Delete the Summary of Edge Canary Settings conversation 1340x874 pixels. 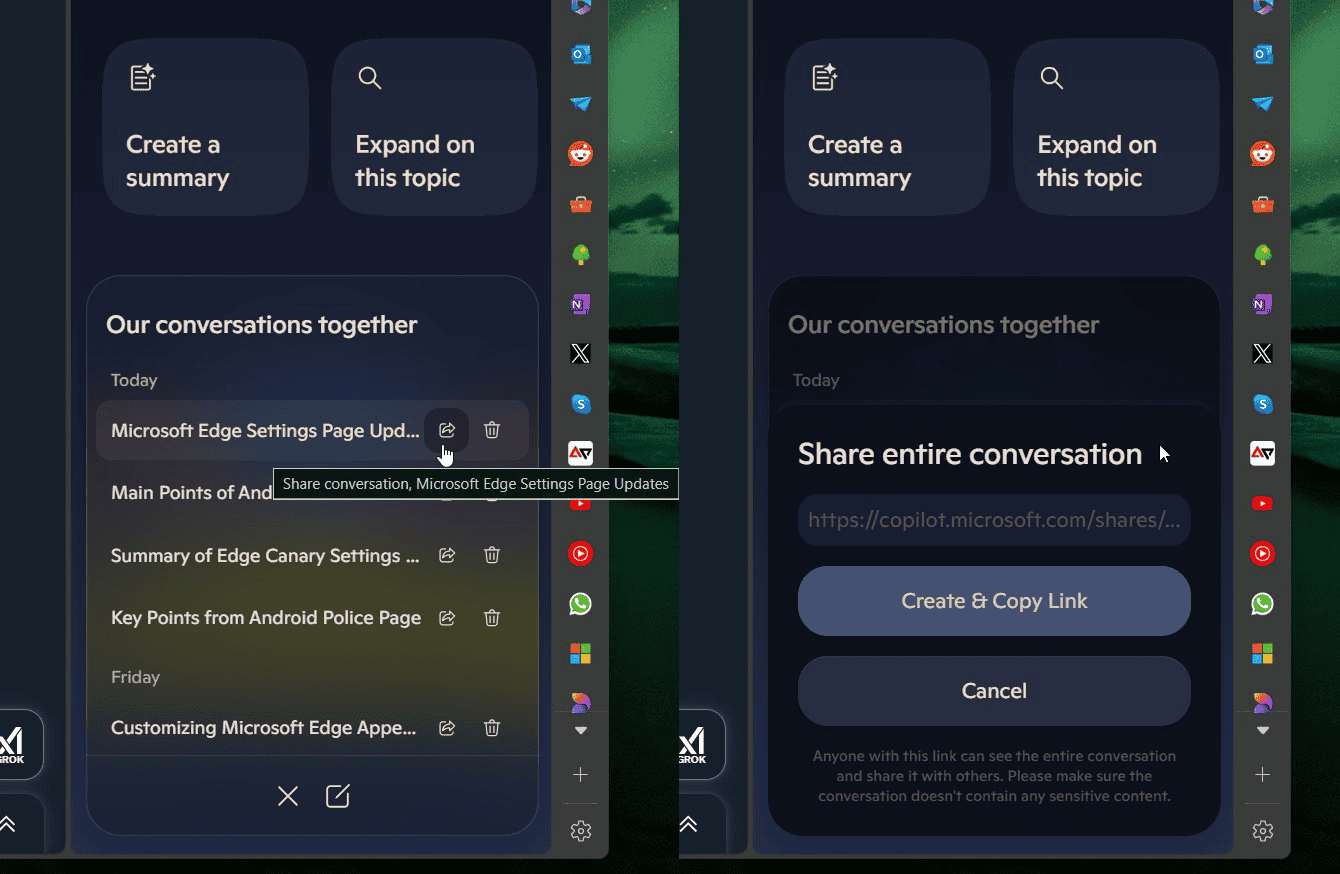(492, 555)
